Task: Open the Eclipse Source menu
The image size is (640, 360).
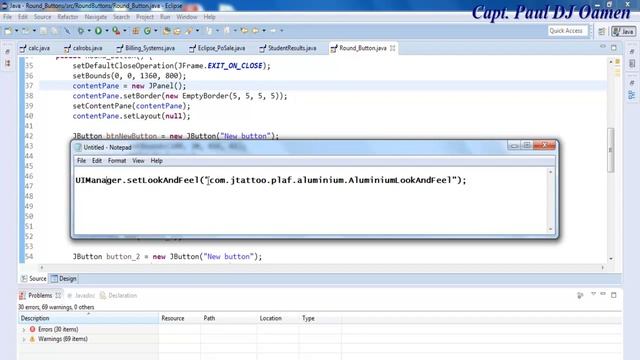Action: [42, 17]
